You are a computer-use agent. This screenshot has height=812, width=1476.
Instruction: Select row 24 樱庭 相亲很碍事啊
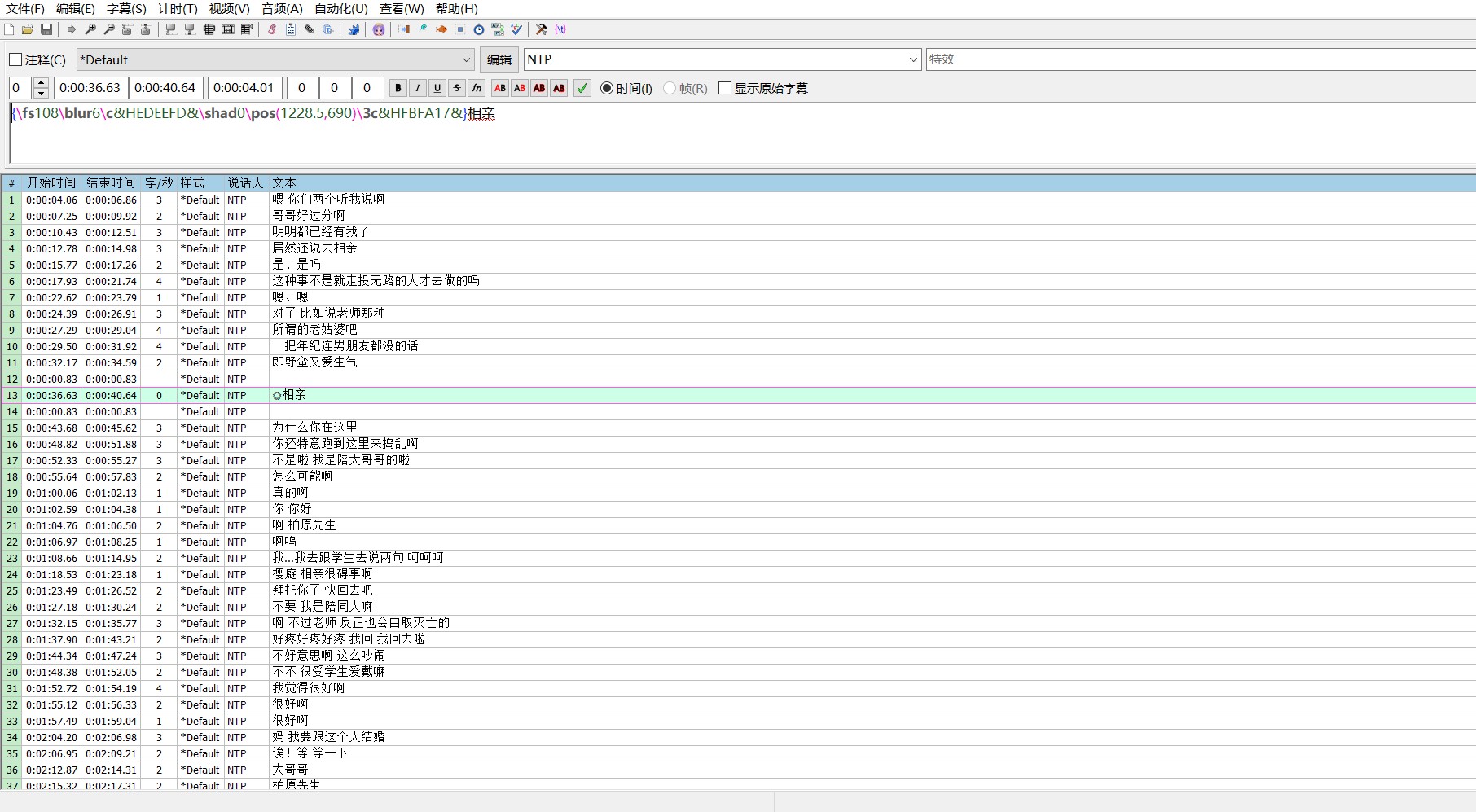[738, 574]
